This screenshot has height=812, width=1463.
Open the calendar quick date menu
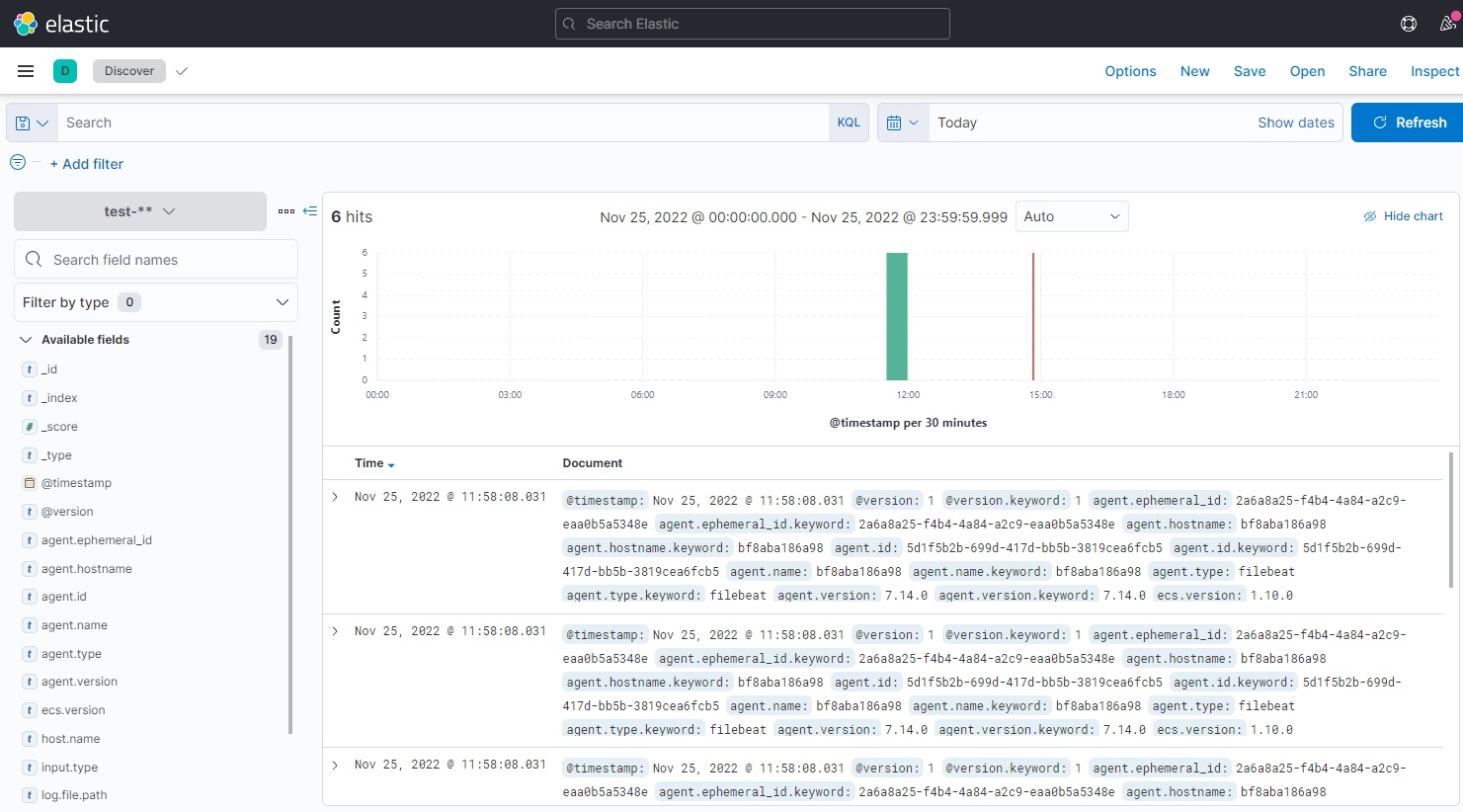(x=903, y=122)
